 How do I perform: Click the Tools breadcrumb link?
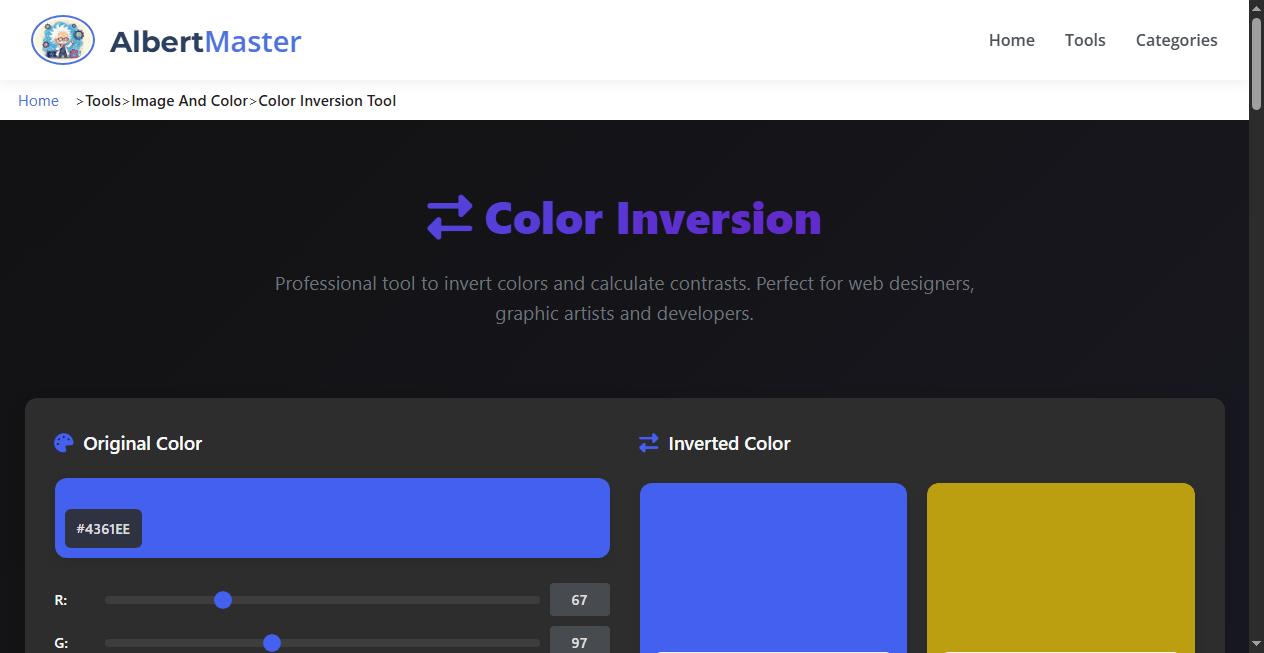click(103, 100)
